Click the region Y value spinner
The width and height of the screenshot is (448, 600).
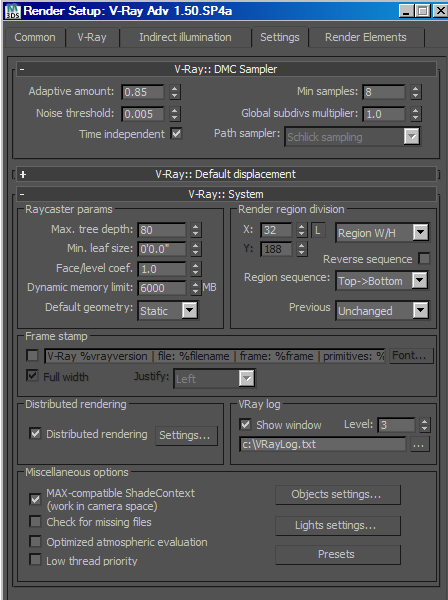point(302,249)
